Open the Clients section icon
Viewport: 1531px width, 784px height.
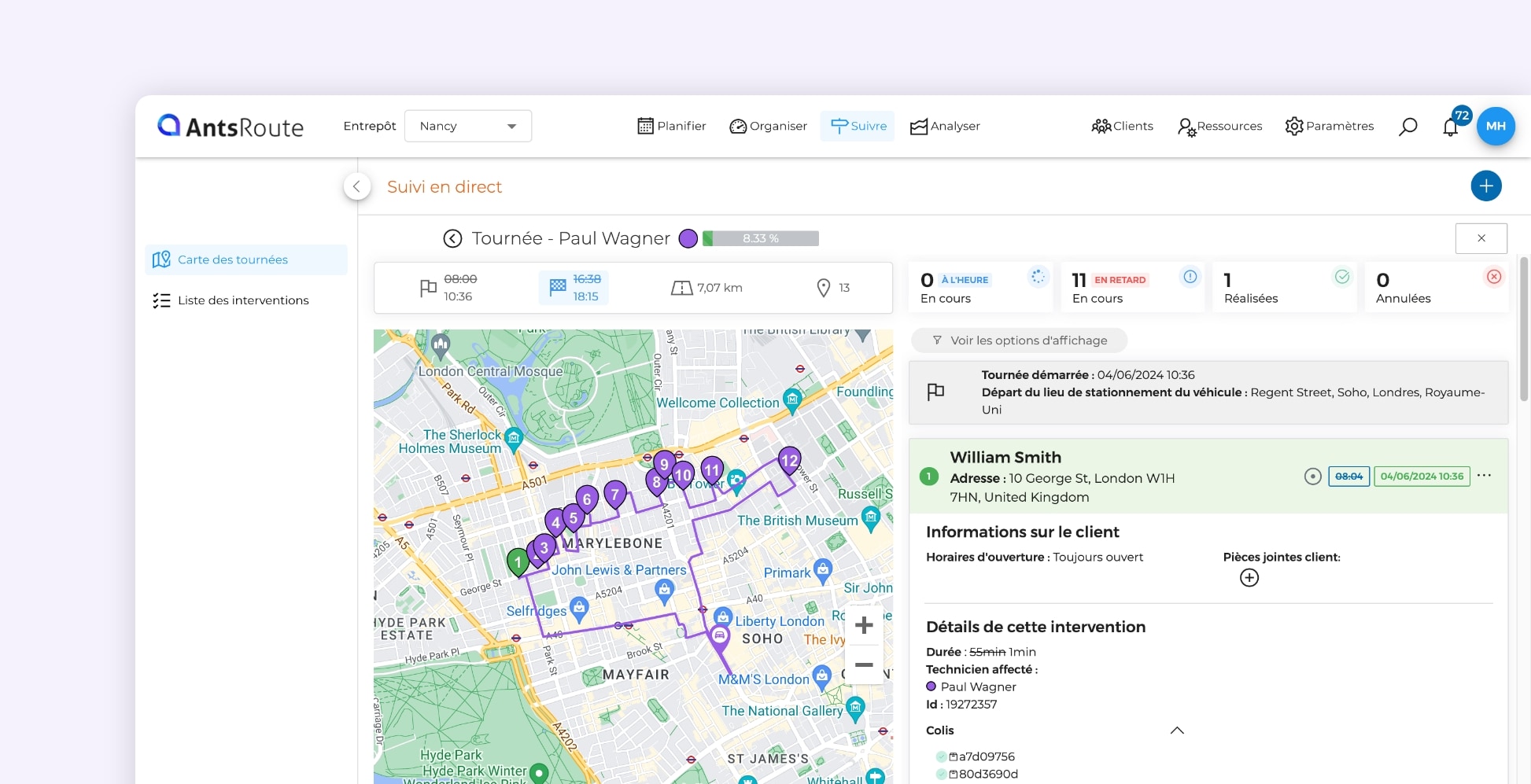tap(1101, 126)
